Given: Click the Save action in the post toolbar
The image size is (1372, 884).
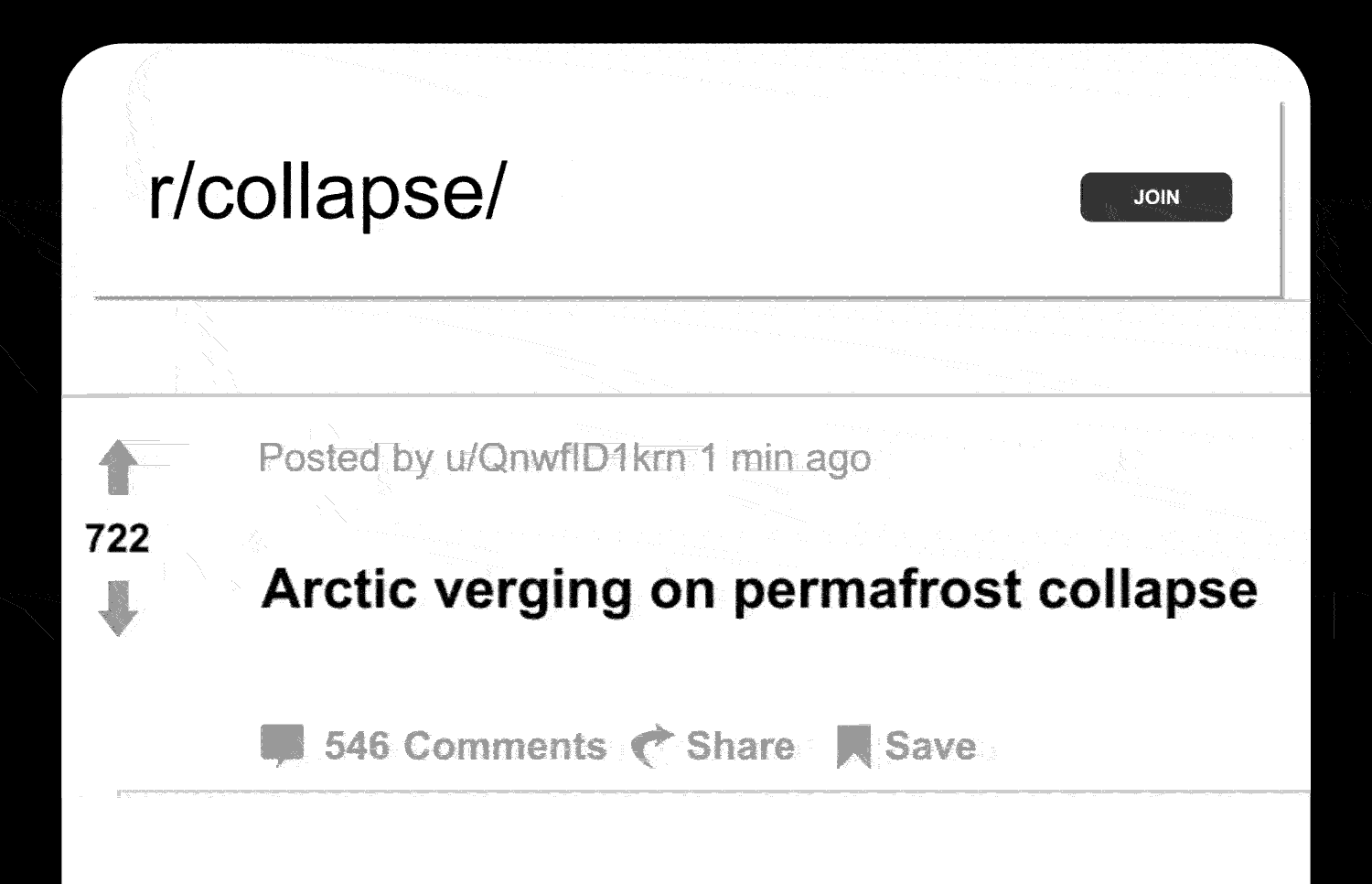Looking at the screenshot, I should 906,744.
